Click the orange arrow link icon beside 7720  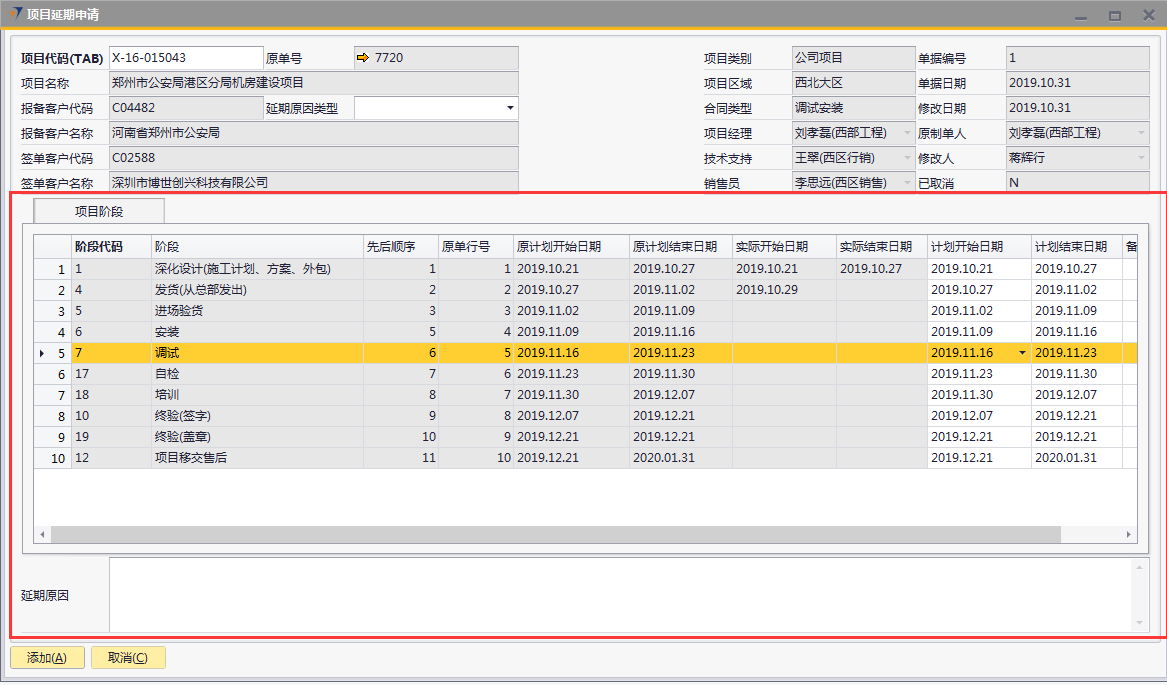[x=362, y=58]
